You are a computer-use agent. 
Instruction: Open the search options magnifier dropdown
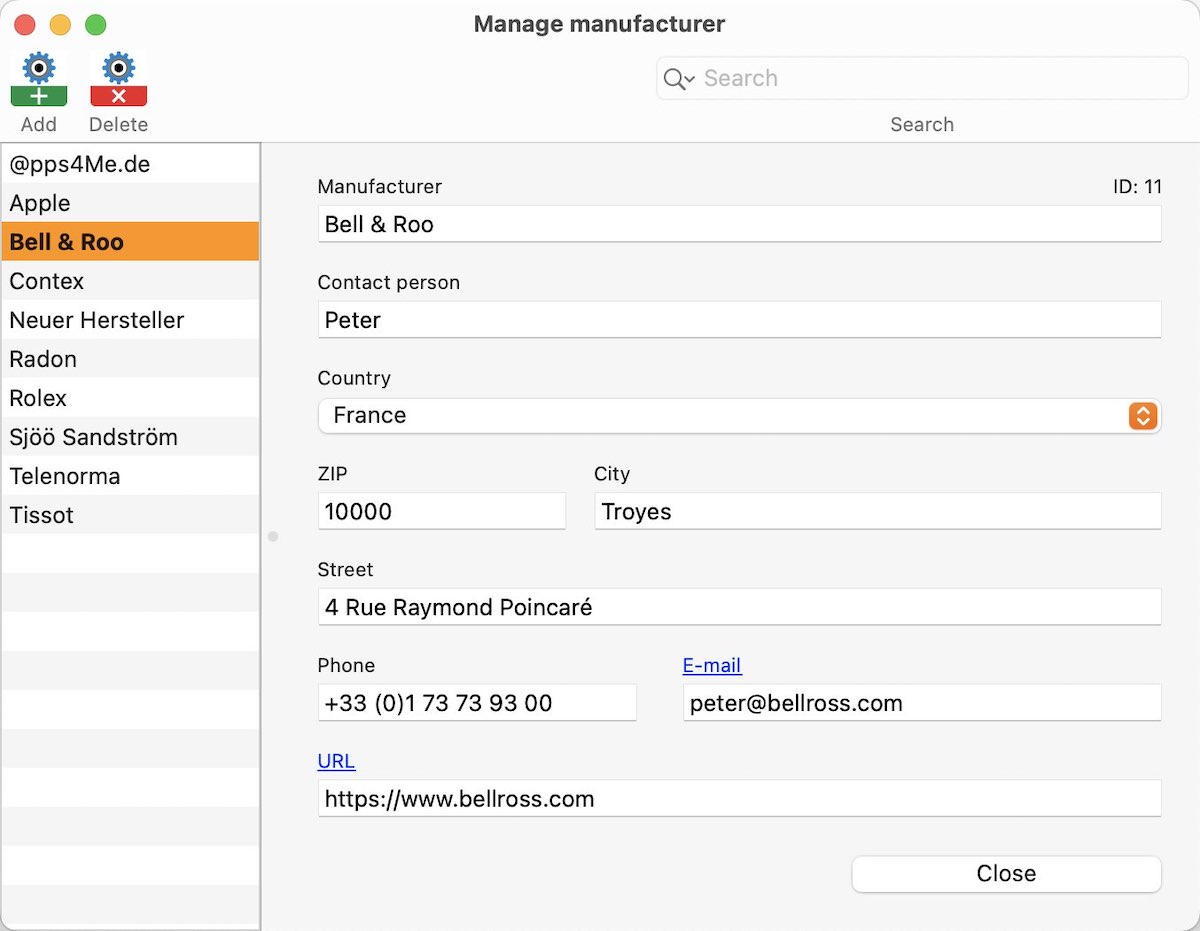[x=679, y=79]
